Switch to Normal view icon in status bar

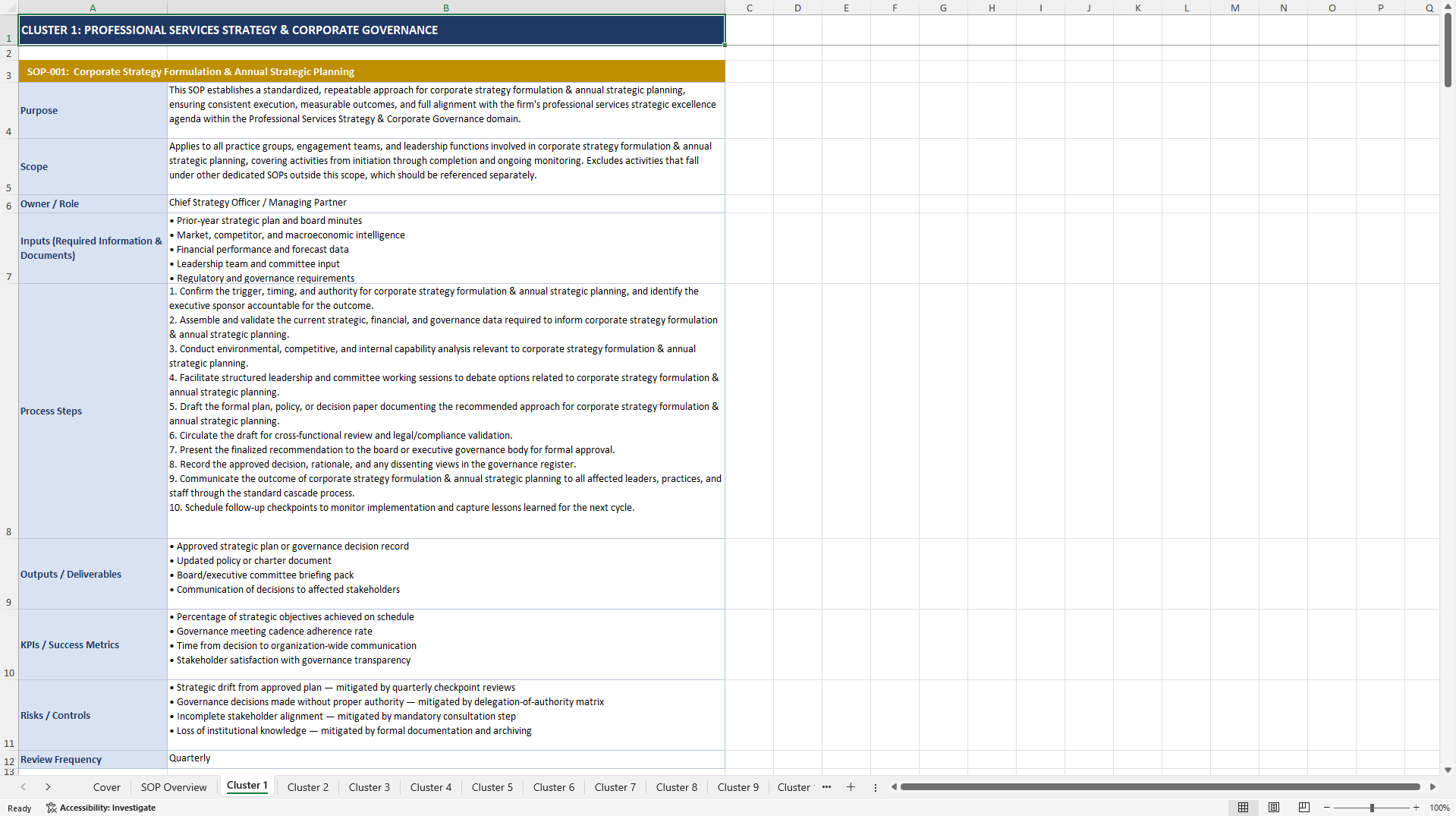click(x=1243, y=808)
